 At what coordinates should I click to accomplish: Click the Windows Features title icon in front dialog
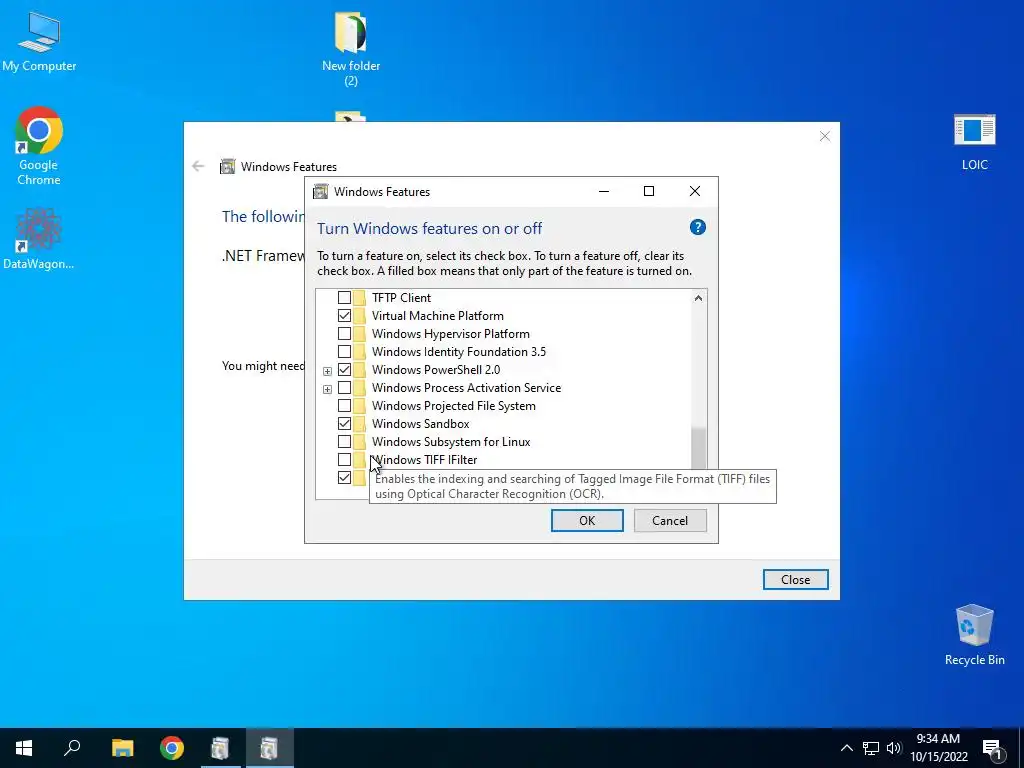pos(320,191)
